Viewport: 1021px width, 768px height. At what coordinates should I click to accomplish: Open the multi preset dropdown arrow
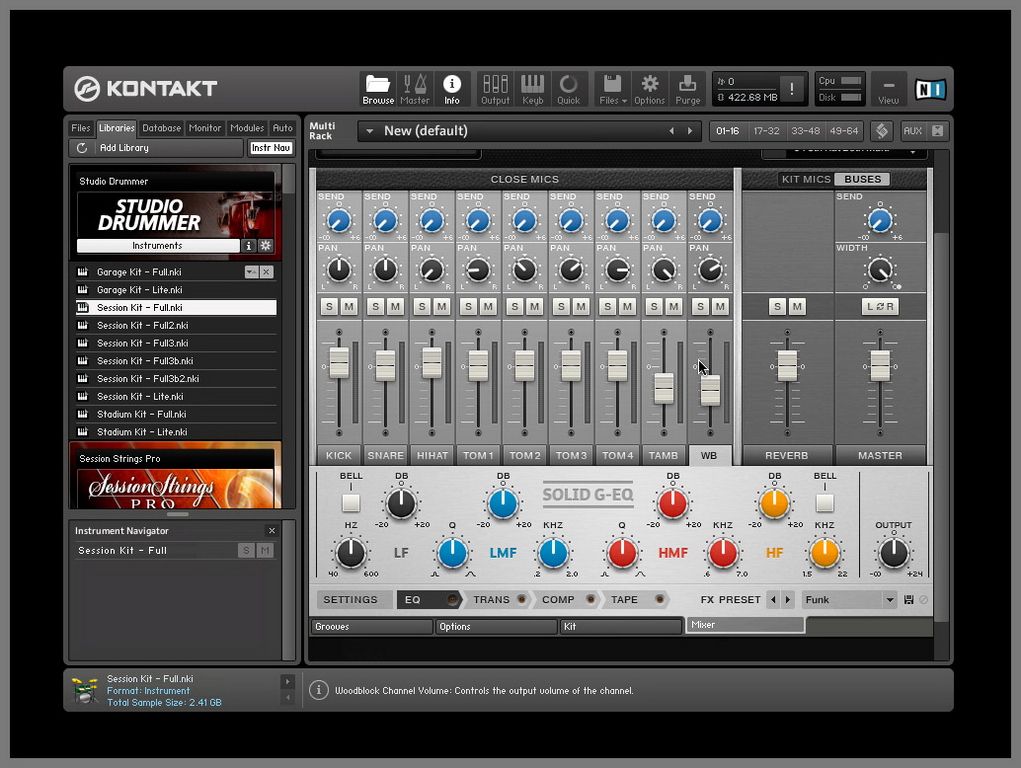tap(369, 131)
